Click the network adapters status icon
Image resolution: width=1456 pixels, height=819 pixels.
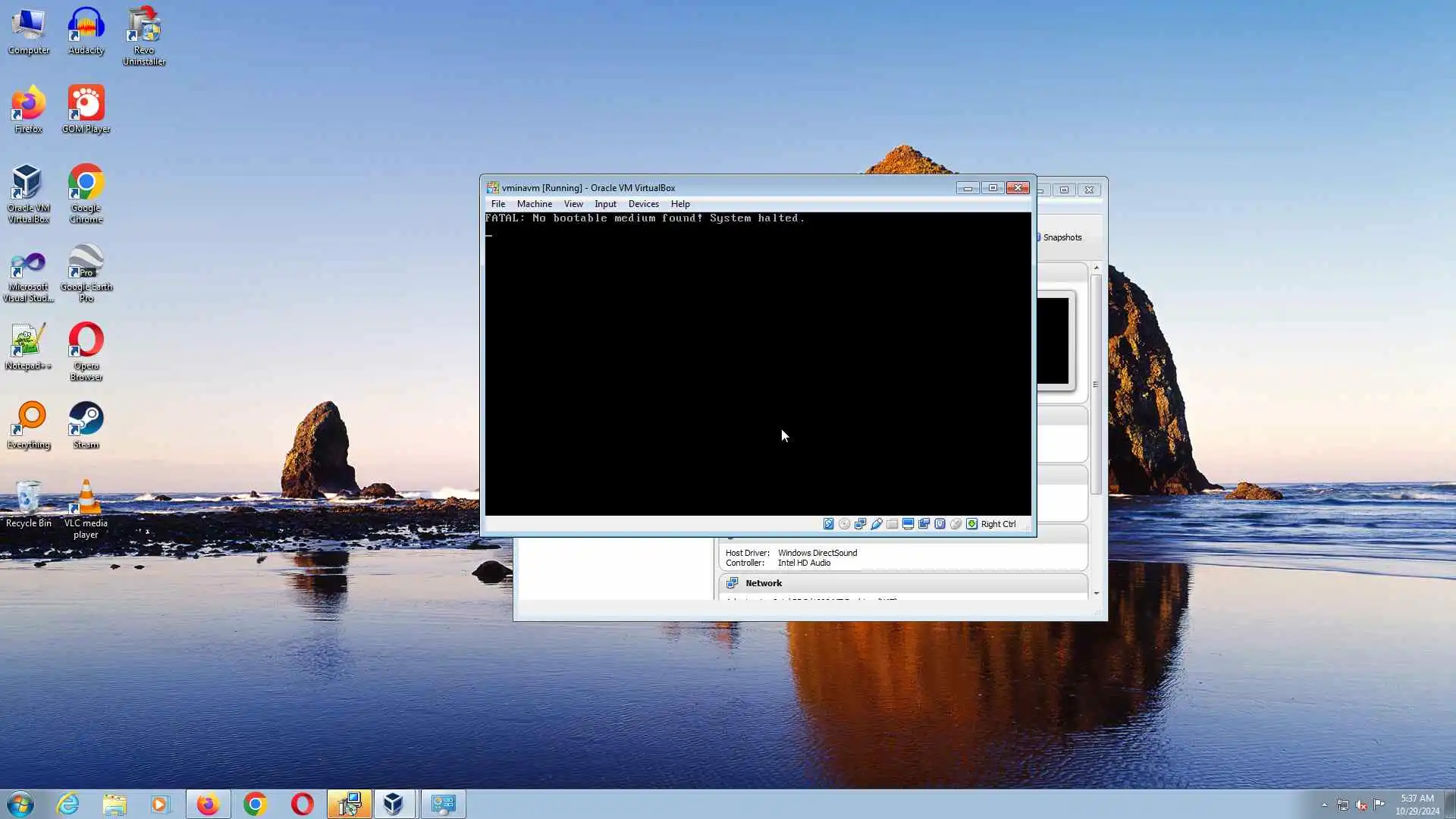(x=860, y=524)
